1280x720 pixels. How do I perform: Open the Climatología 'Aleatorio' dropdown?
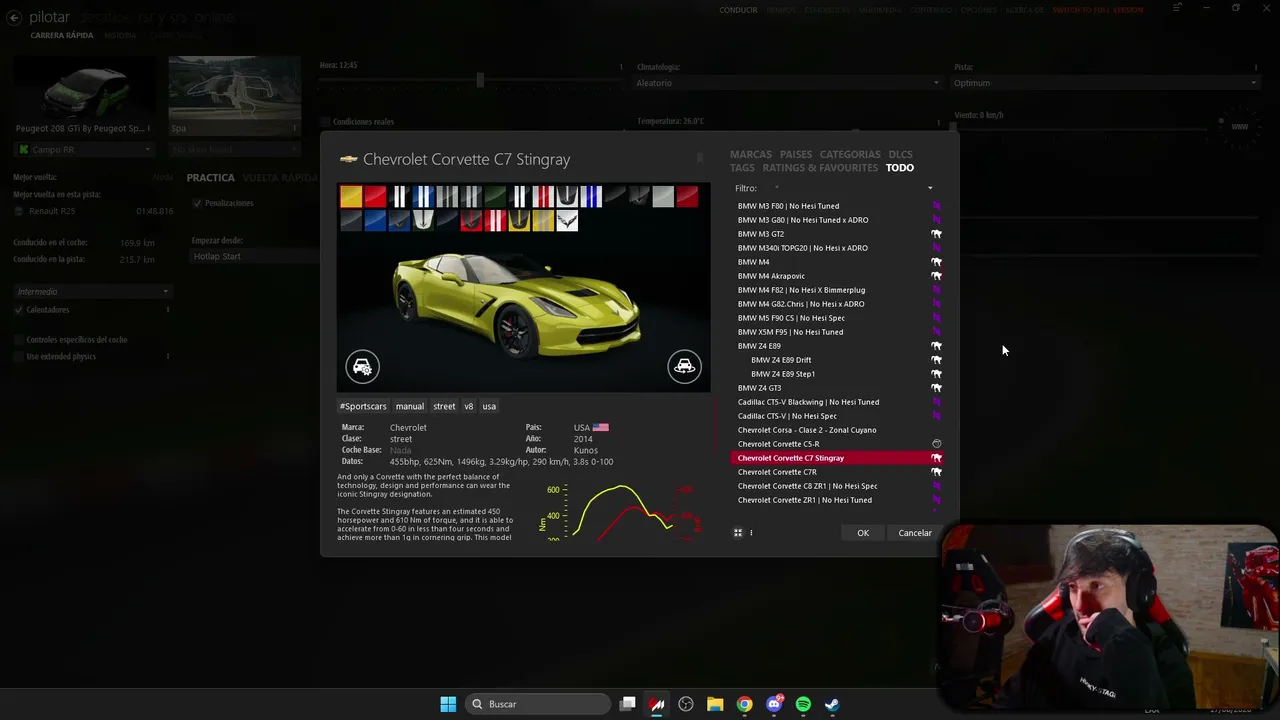click(788, 83)
